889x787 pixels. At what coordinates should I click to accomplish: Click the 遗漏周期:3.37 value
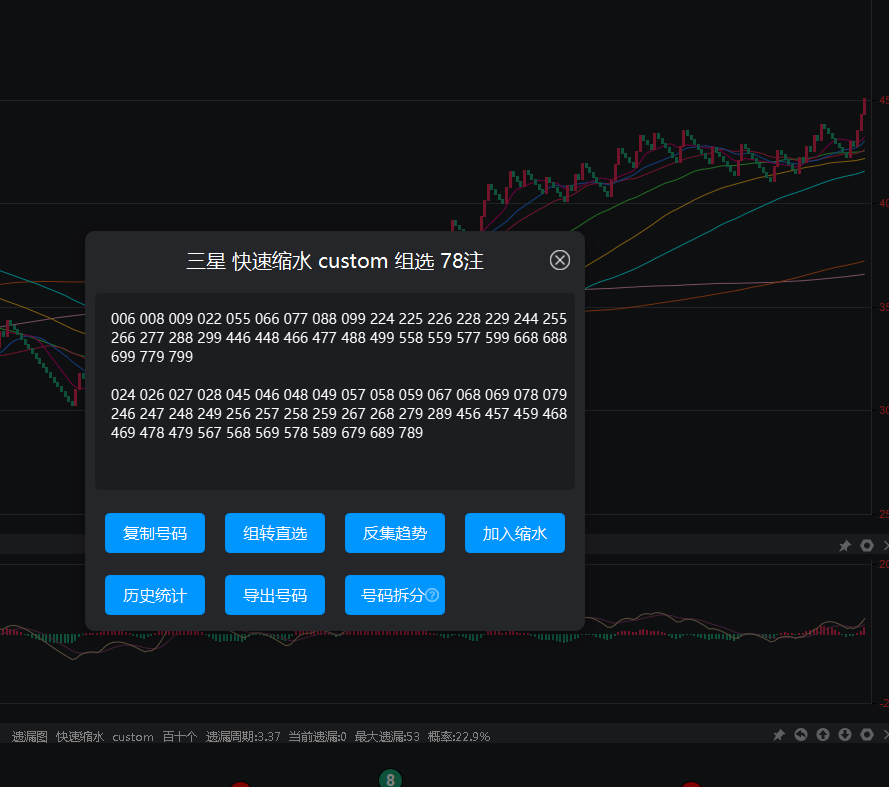[x=243, y=737]
